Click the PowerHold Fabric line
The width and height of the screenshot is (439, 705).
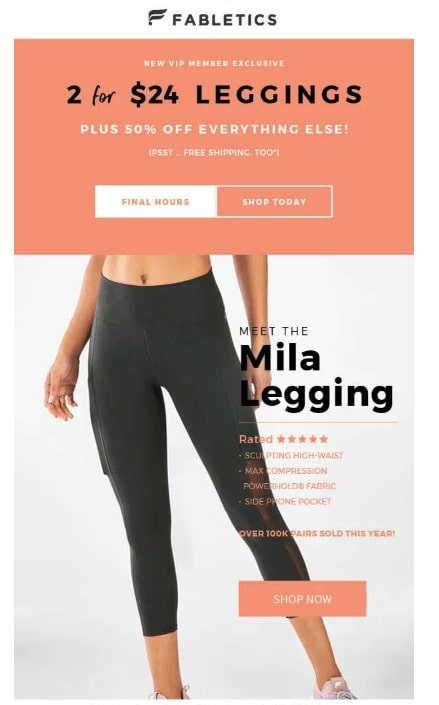(x=290, y=486)
